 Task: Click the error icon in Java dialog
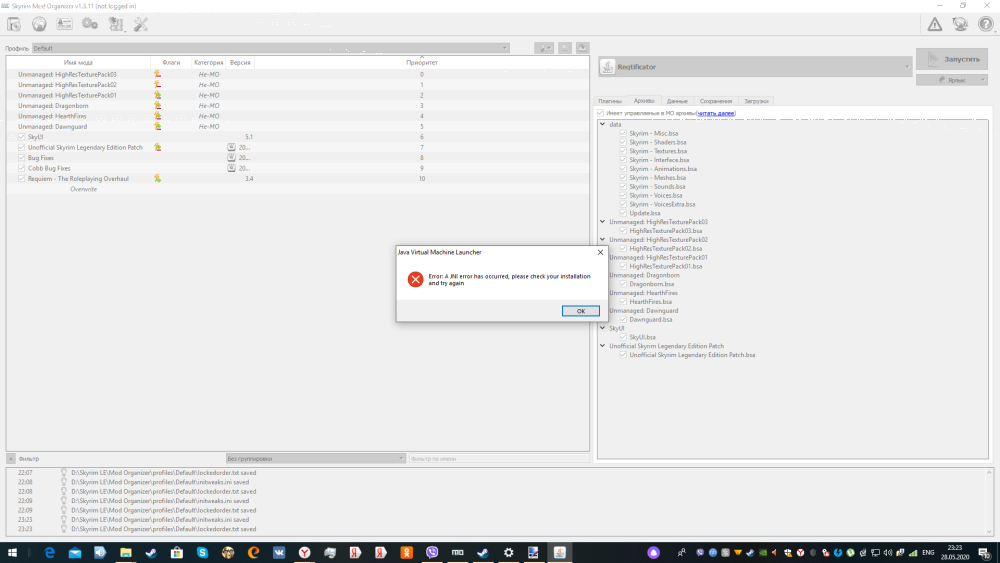(x=415, y=279)
